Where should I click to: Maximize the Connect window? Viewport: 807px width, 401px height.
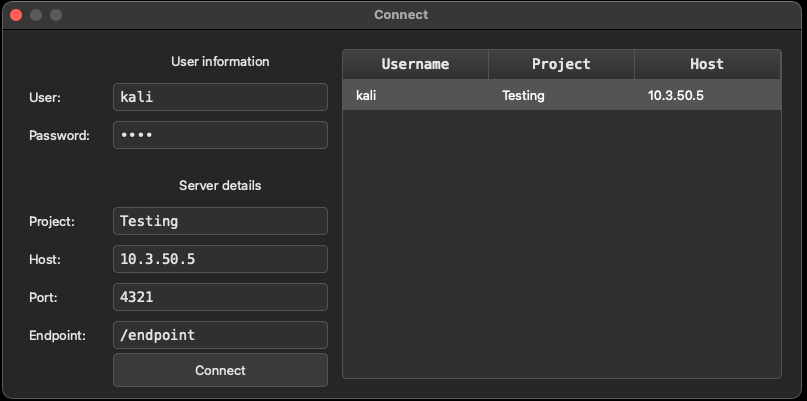pos(56,15)
